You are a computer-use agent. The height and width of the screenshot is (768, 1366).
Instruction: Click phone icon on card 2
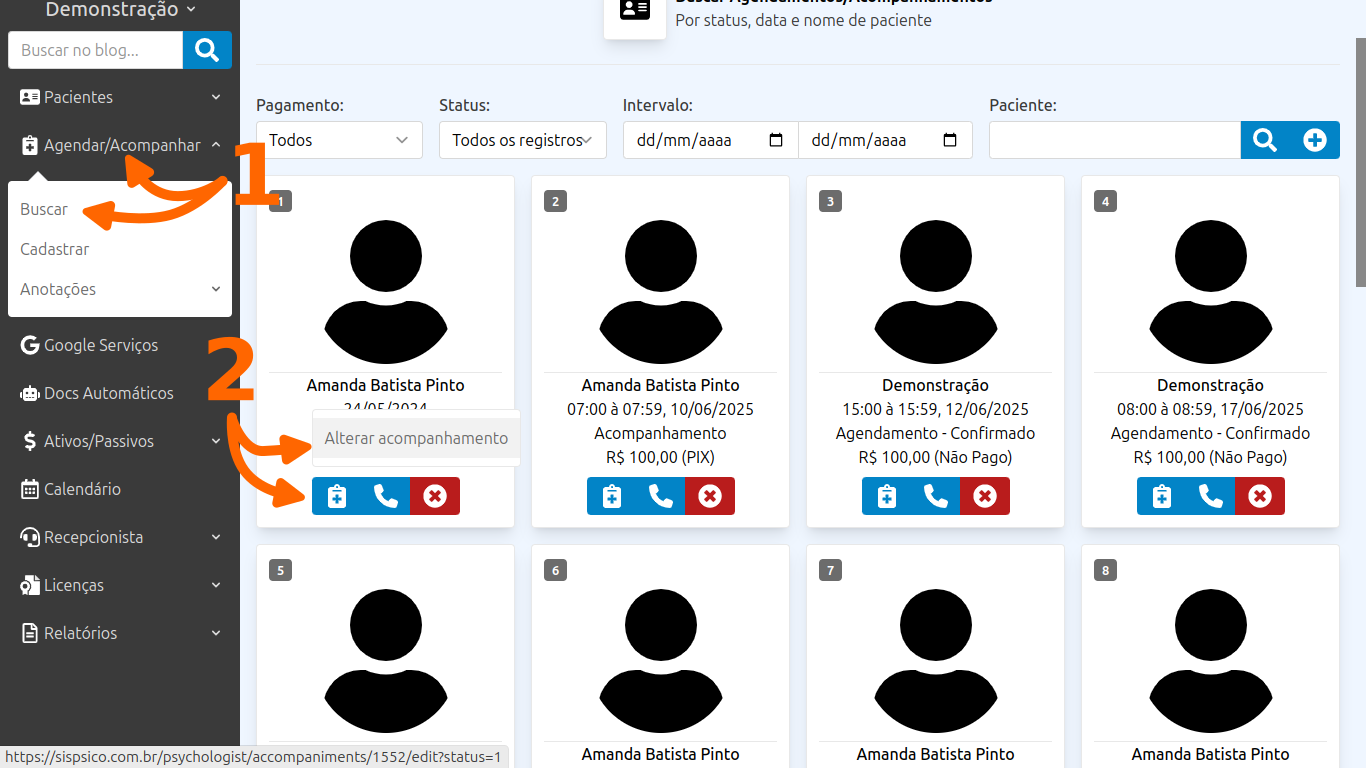[x=660, y=496]
